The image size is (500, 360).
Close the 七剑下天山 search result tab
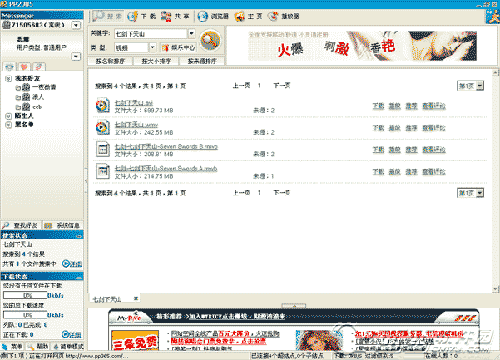point(136,299)
